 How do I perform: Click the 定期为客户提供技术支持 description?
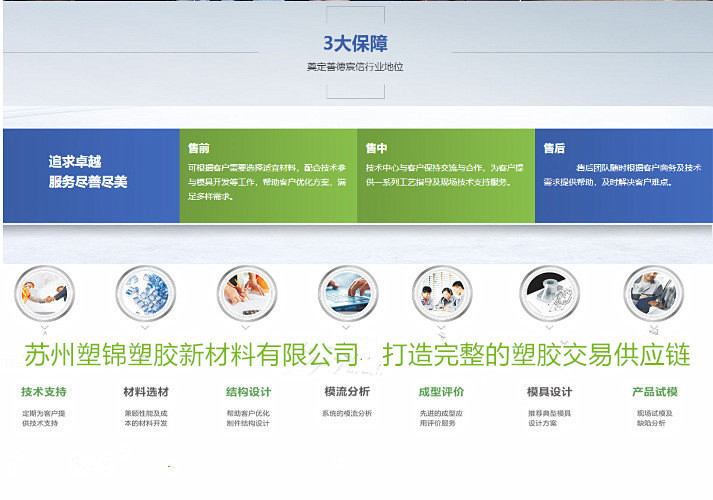pyautogui.click(x=44, y=418)
